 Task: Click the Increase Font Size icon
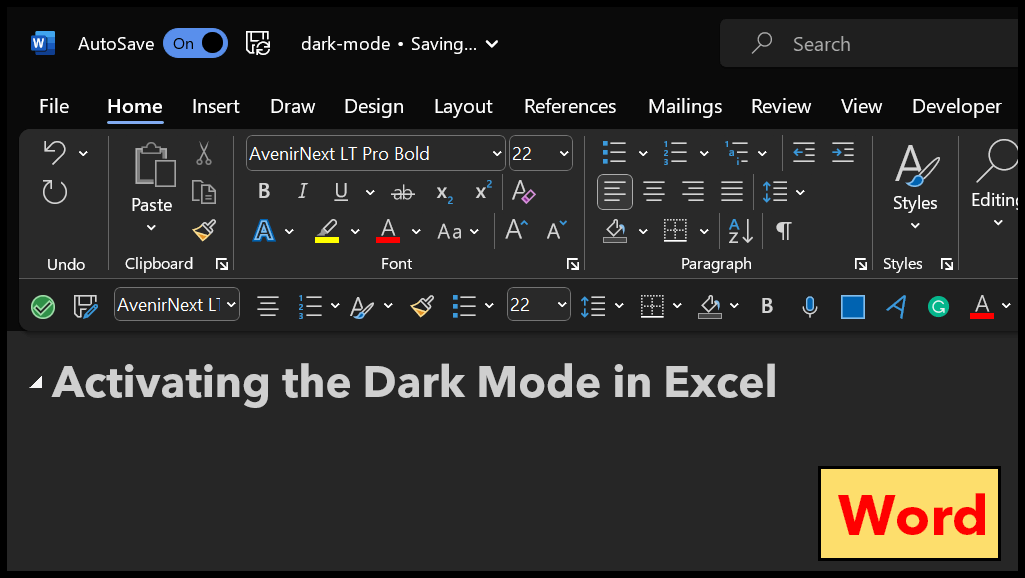(516, 230)
